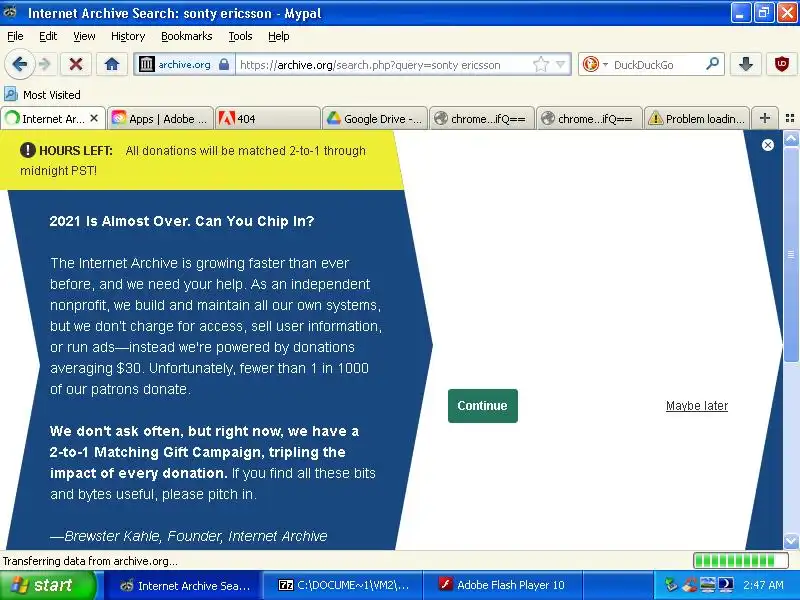Click the moon monitor tray icon
800x600 pixels.
pyautogui.click(x=726, y=585)
